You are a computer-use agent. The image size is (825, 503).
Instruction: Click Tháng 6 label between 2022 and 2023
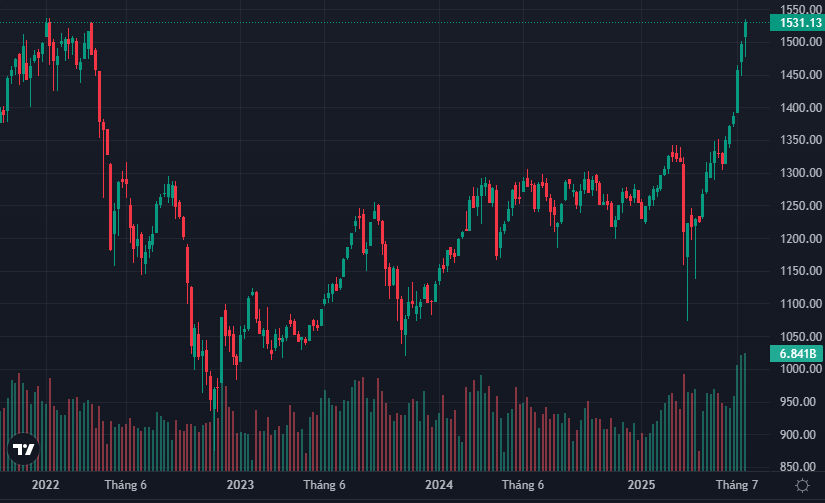click(x=126, y=485)
